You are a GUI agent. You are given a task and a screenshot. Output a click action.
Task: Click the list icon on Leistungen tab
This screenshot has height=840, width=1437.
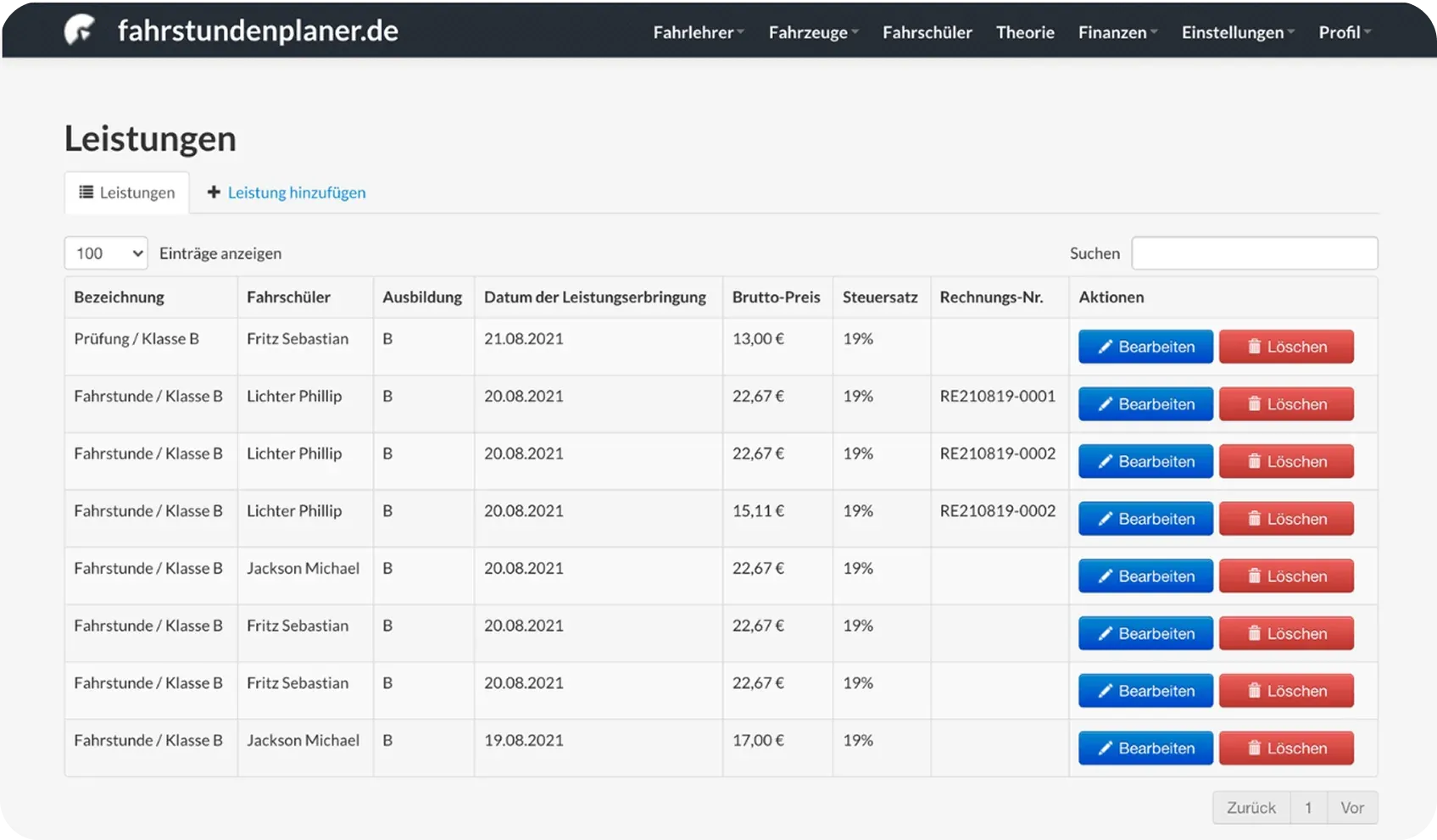coord(86,192)
